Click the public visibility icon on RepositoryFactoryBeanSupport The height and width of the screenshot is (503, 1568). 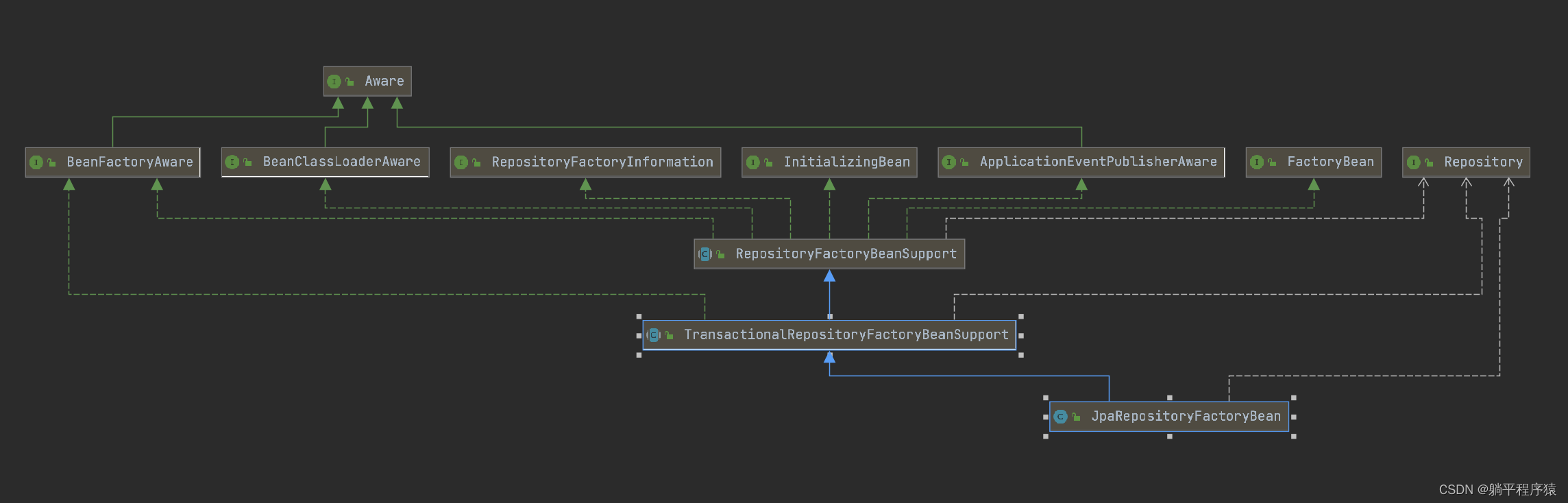[720, 254]
